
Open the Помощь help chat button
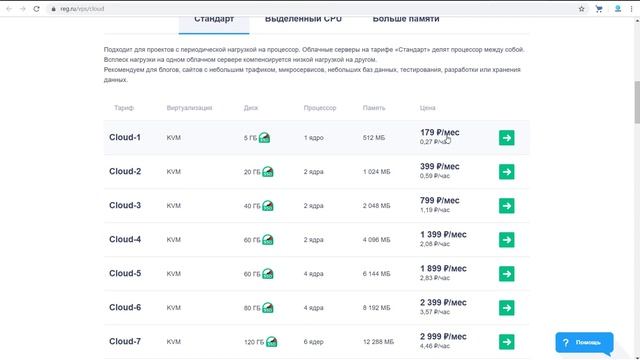click(584, 342)
